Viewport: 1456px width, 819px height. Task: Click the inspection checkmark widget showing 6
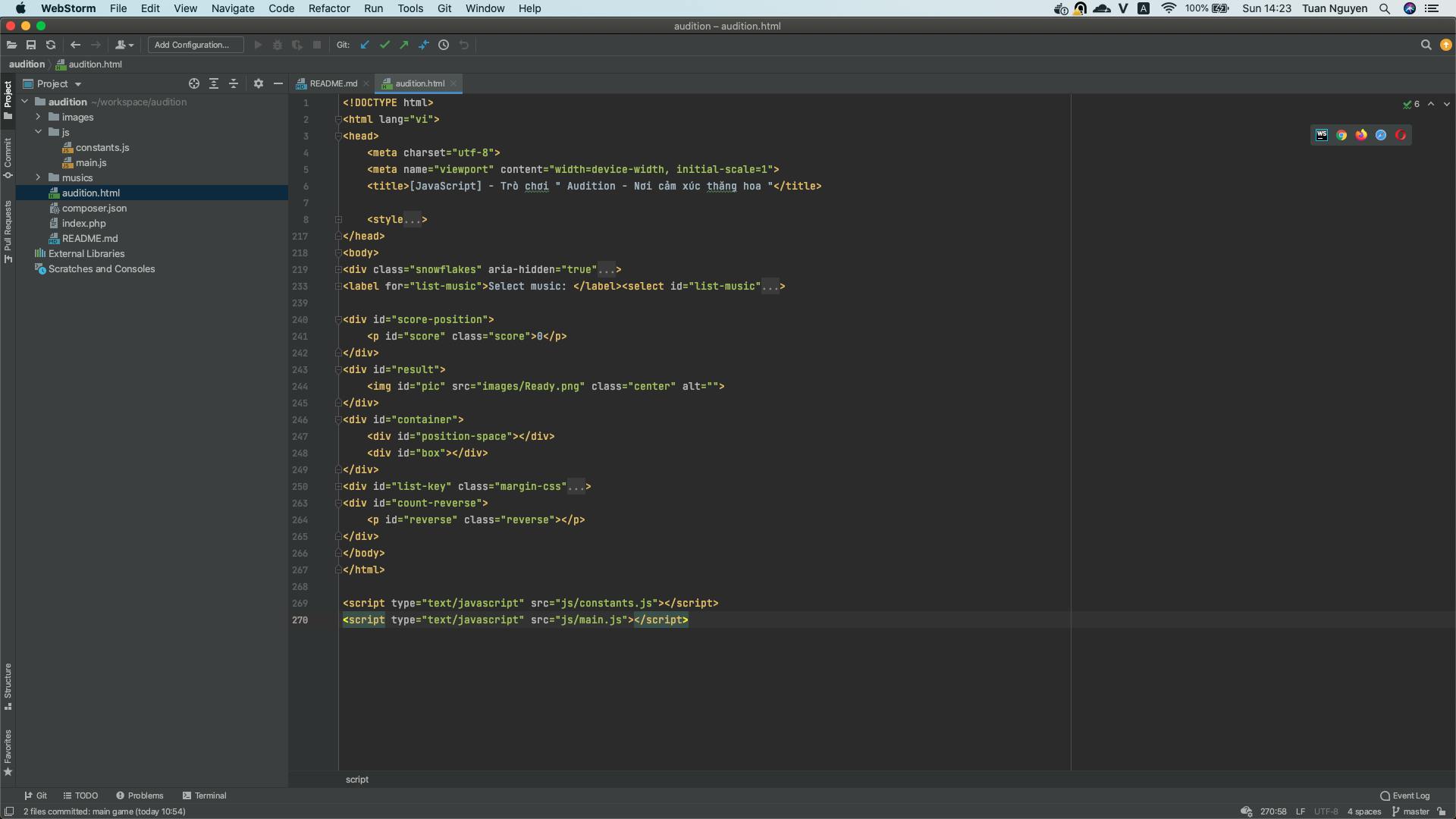(1411, 104)
